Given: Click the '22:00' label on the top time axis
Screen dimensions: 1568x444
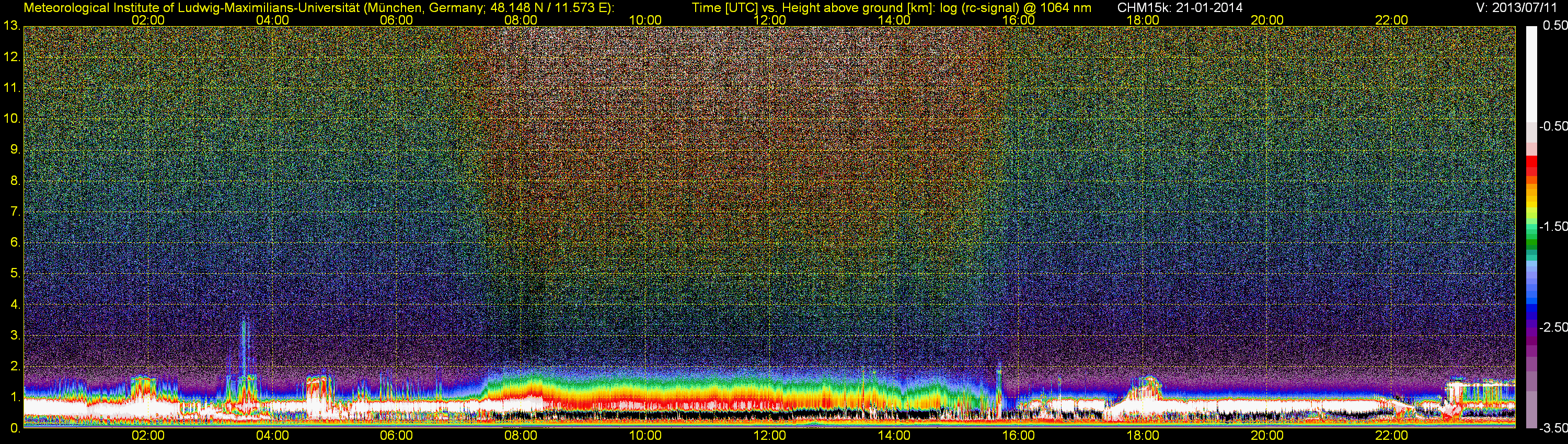Looking at the screenshot, I should click(1391, 20).
